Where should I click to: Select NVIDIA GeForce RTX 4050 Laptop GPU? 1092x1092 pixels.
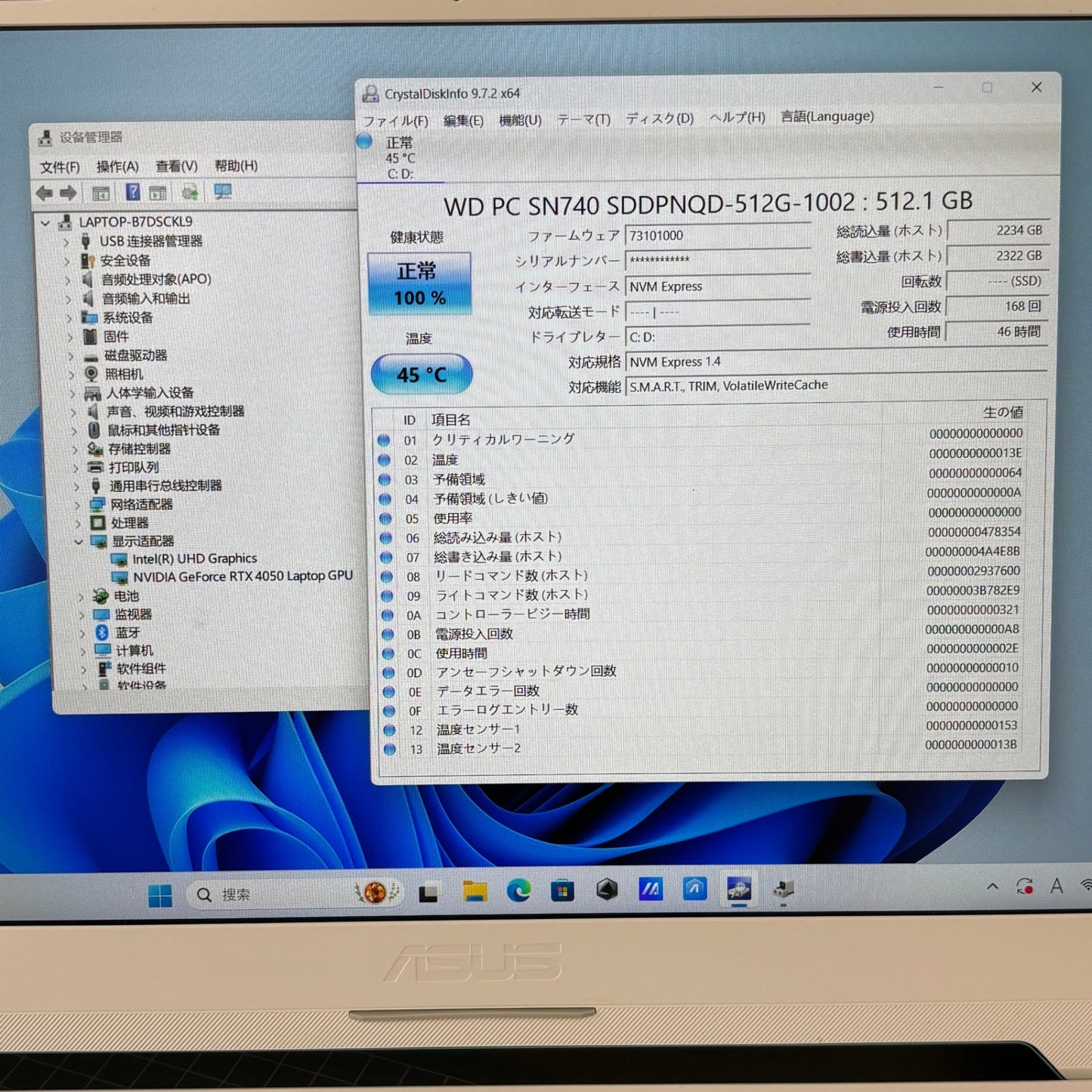point(239,575)
